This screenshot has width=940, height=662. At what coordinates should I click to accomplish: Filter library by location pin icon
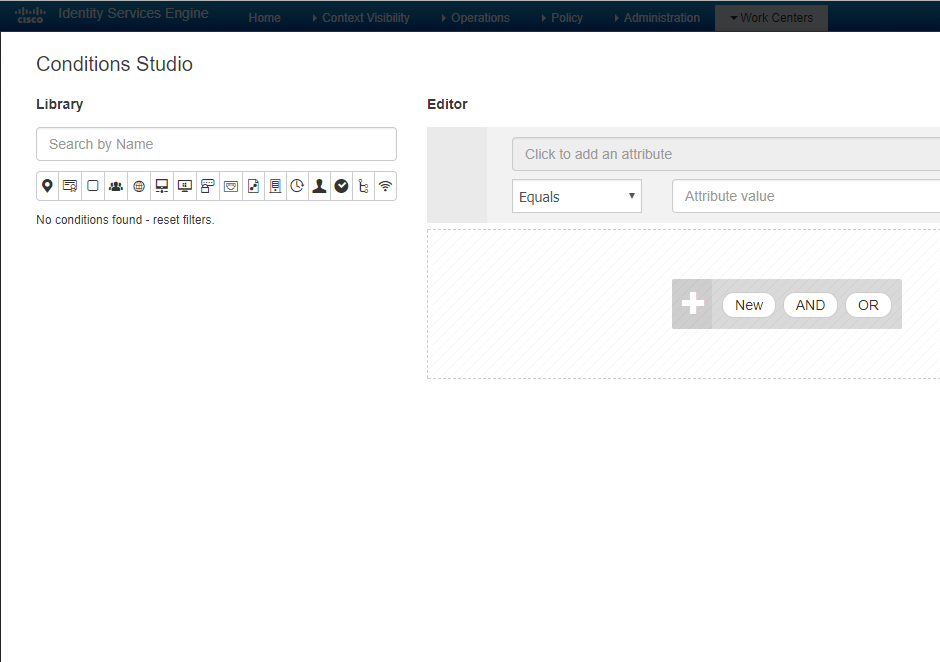tap(47, 186)
